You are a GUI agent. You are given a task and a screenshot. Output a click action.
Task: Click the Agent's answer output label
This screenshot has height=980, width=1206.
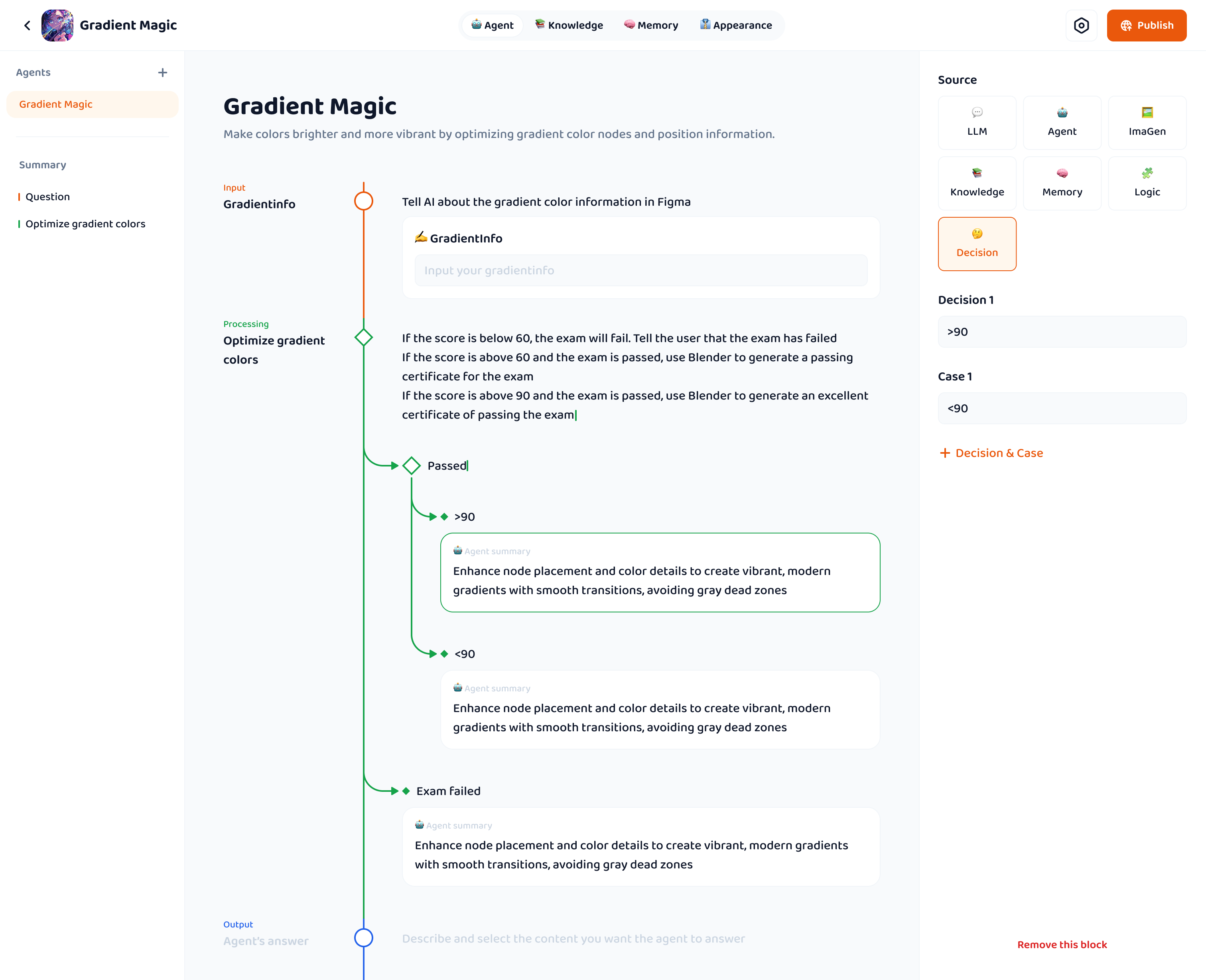(266, 941)
